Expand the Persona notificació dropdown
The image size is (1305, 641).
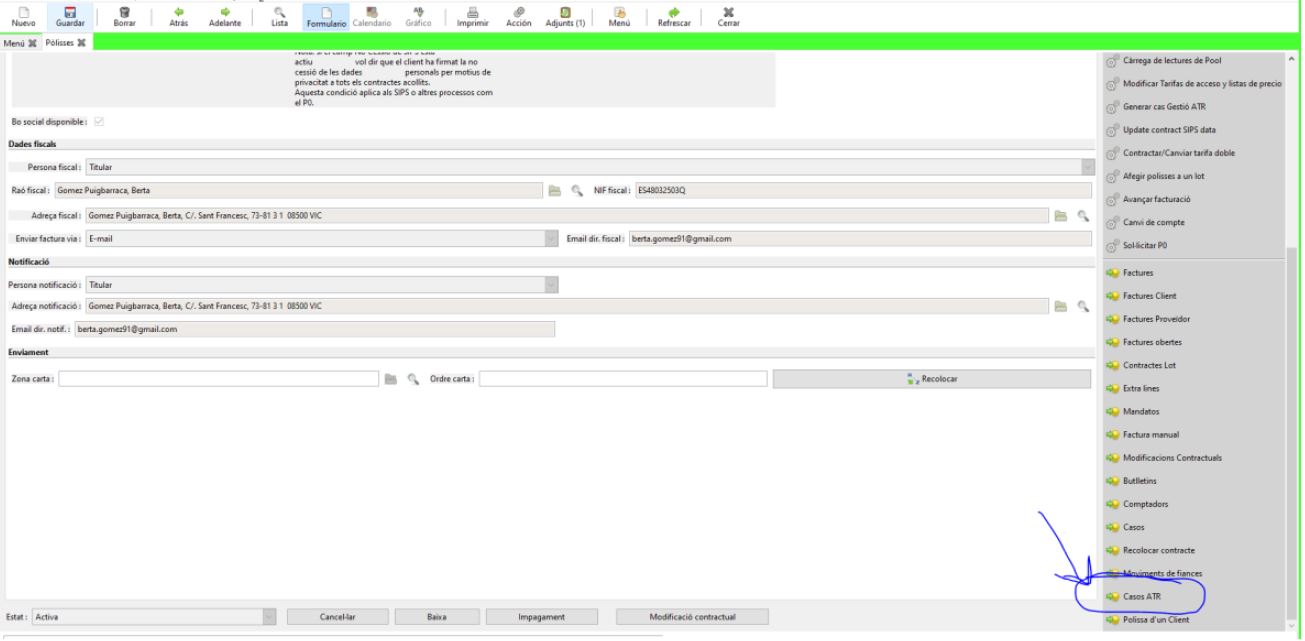[551, 285]
